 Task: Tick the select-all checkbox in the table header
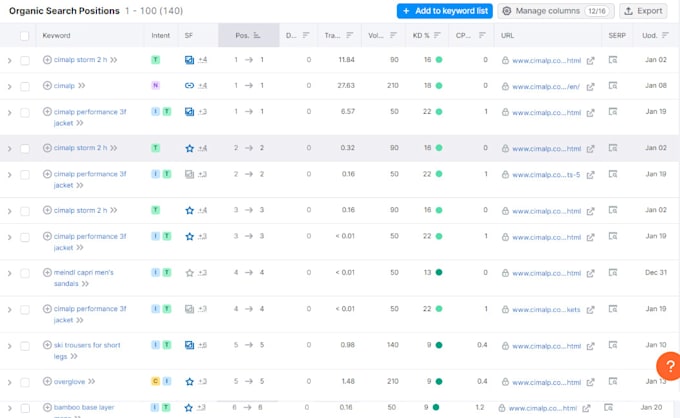(25, 36)
